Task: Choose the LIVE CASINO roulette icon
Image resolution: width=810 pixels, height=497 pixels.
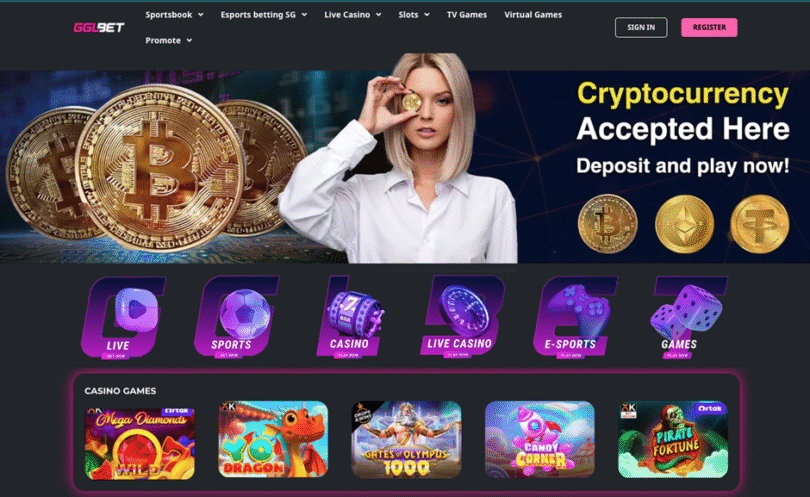Action: (461, 317)
